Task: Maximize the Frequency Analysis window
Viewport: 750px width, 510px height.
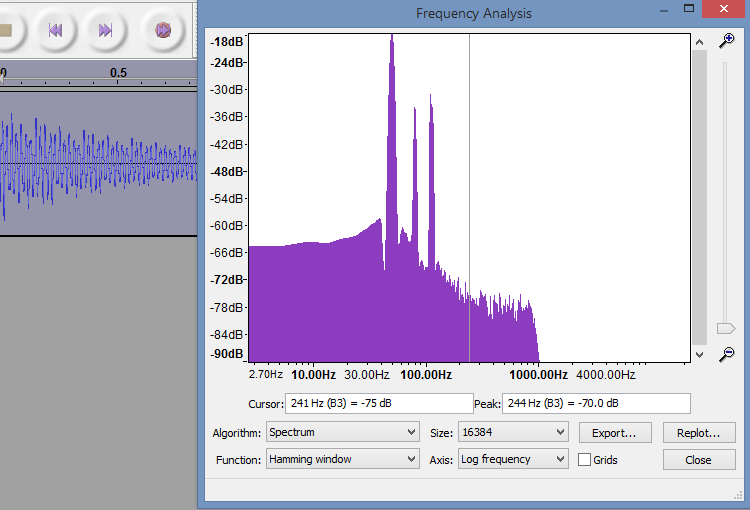Action: coord(689,9)
